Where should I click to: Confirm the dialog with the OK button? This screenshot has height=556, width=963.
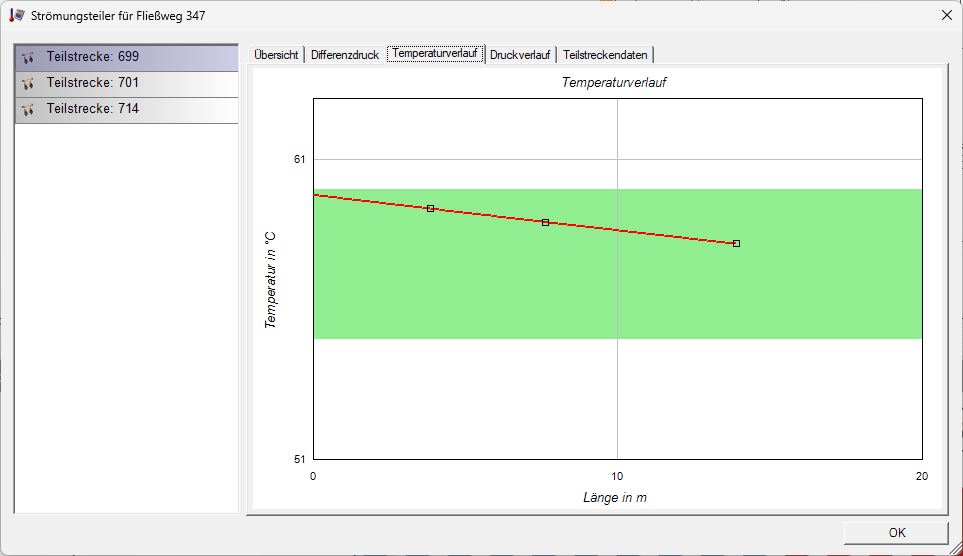[x=896, y=533]
